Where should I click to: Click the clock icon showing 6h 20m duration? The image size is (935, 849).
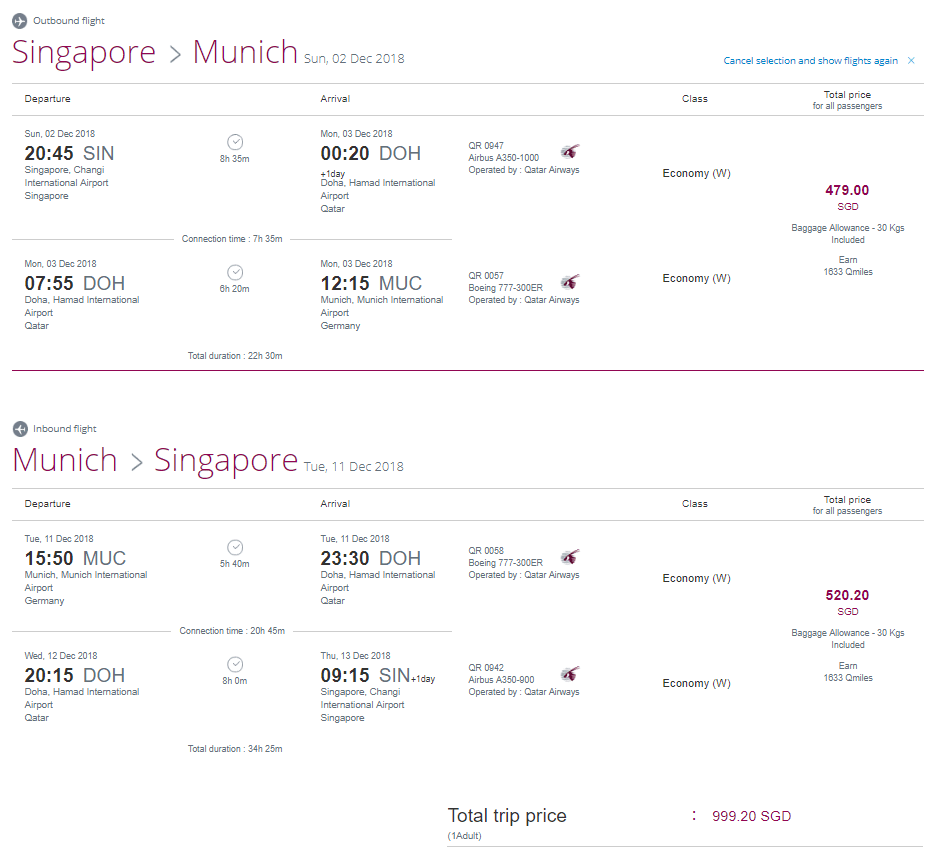click(234, 271)
